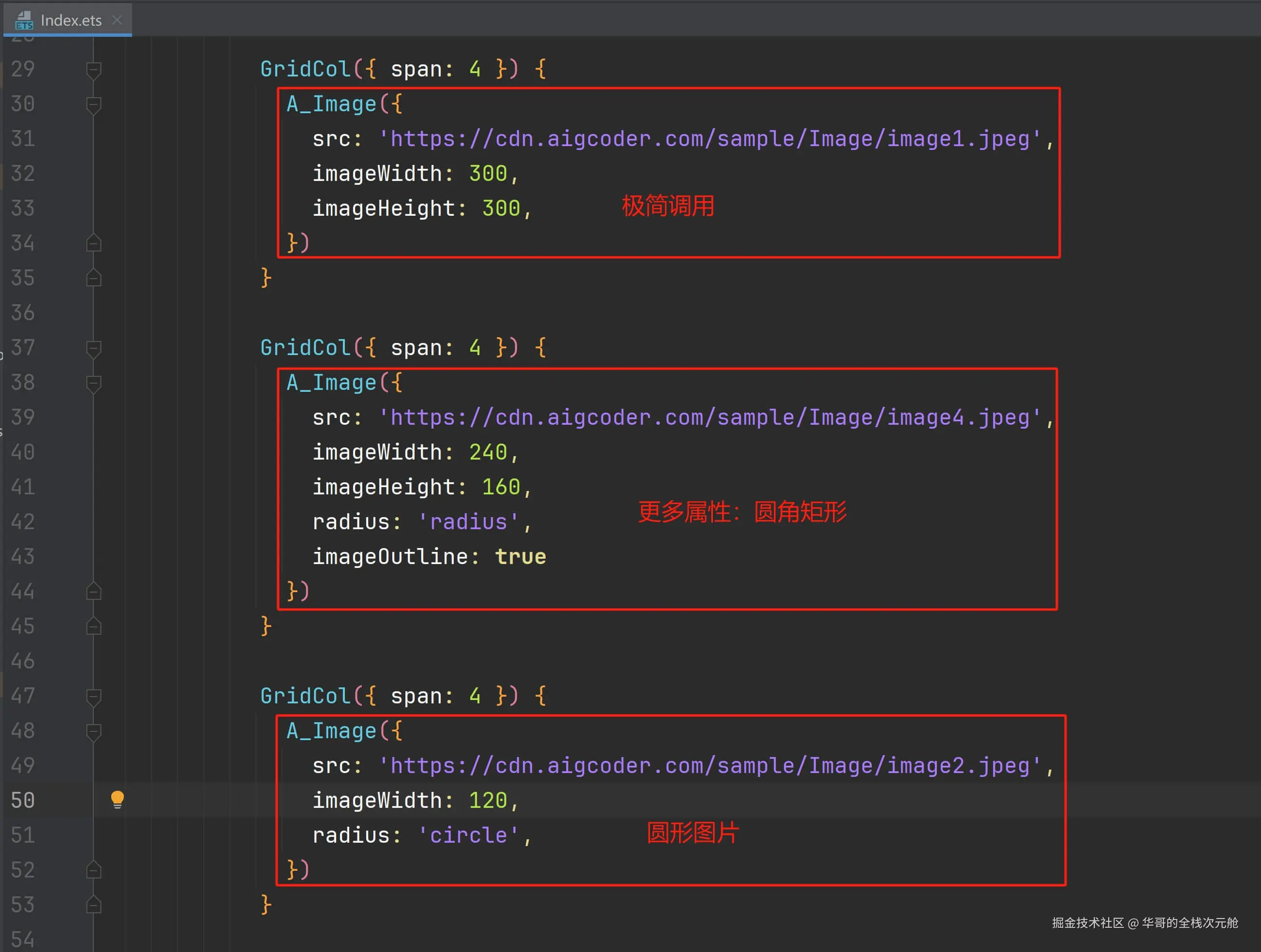Click fold end marker on line 52
The height and width of the screenshot is (952, 1261).
(93, 870)
